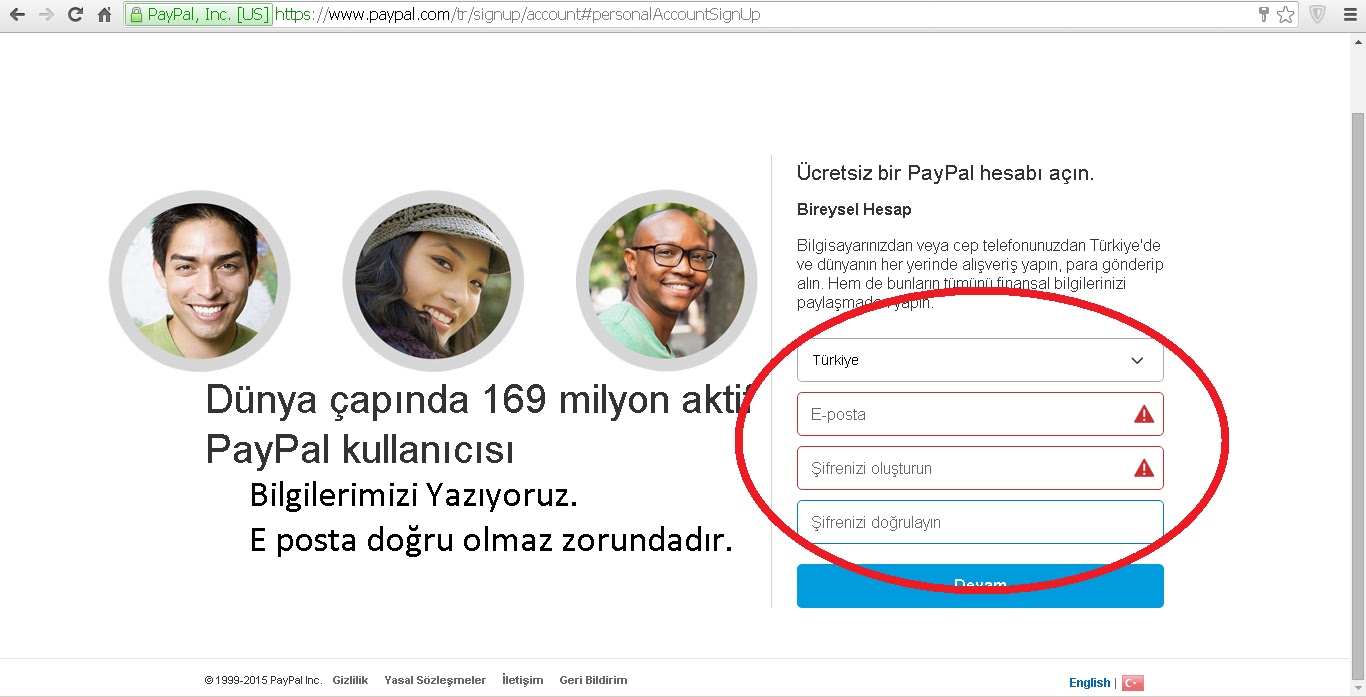Image resolution: width=1366 pixels, height=697 pixels.
Task: Reload the page with the refresh icon
Action: [x=75, y=15]
